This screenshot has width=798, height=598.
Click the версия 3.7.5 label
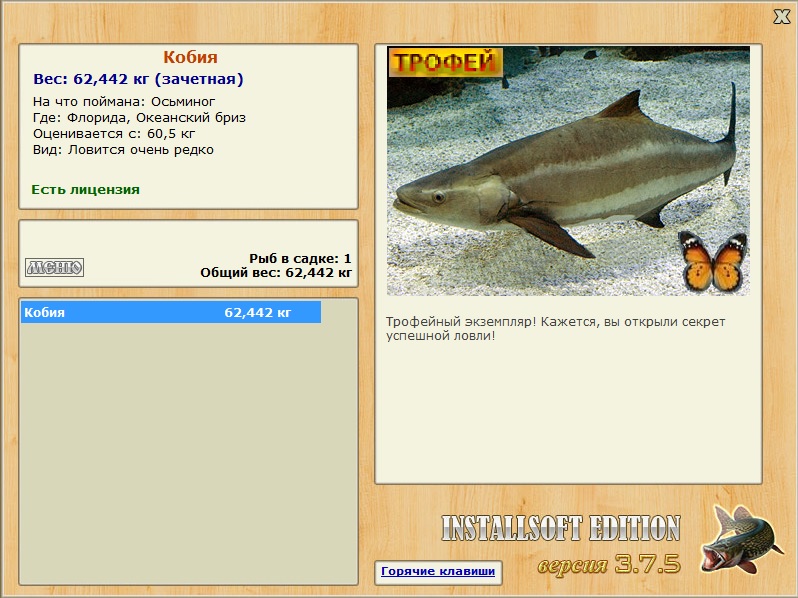point(609,564)
